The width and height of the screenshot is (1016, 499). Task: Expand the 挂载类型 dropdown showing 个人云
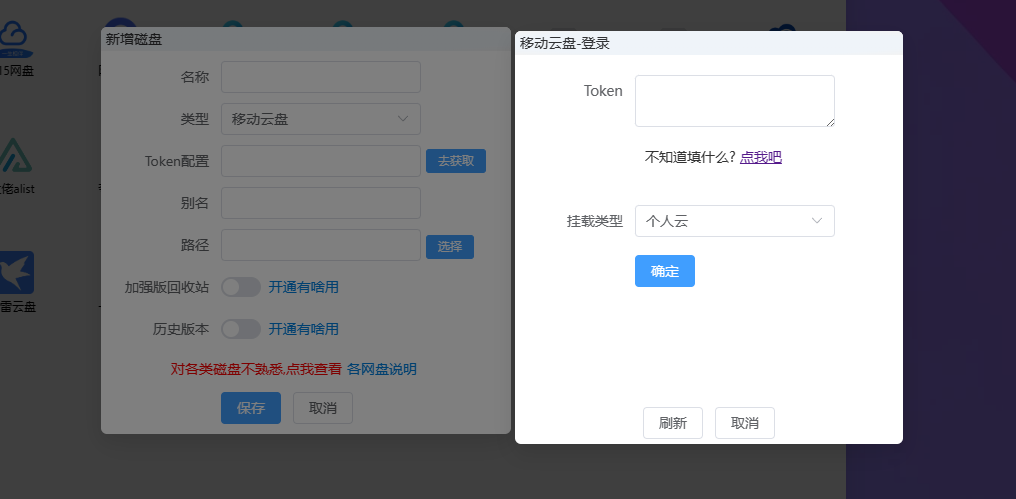(735, 221)
